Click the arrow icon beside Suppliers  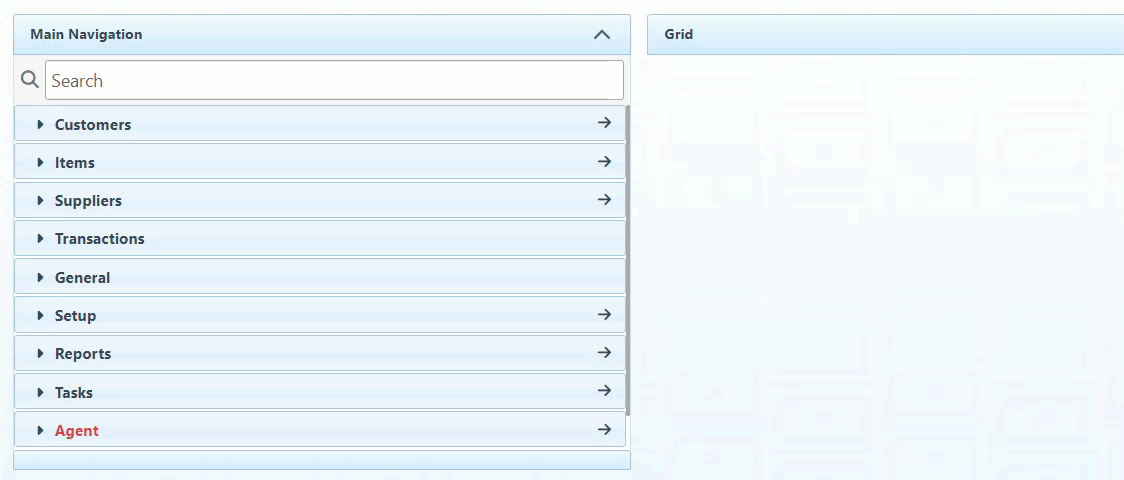604,199
